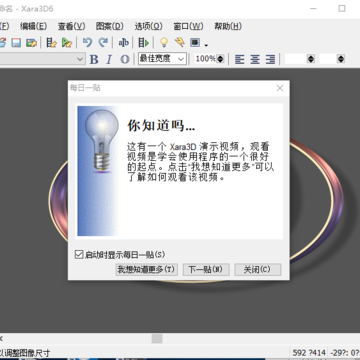
Task: Toggle Italic text formatting
Action: [109, 59]
